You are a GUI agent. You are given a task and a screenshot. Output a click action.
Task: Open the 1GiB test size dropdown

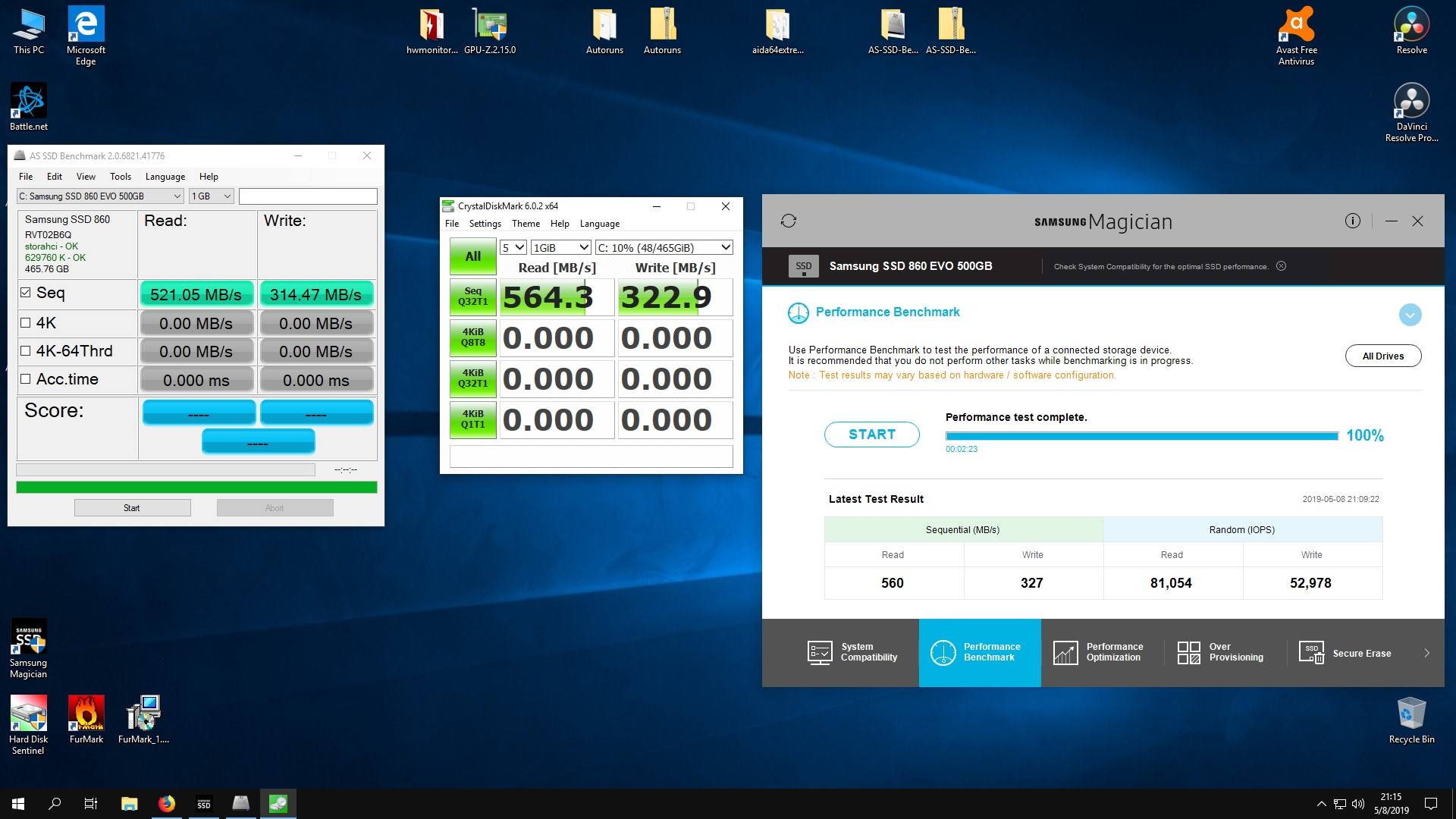pyautogui.click(x=560, y=248)
